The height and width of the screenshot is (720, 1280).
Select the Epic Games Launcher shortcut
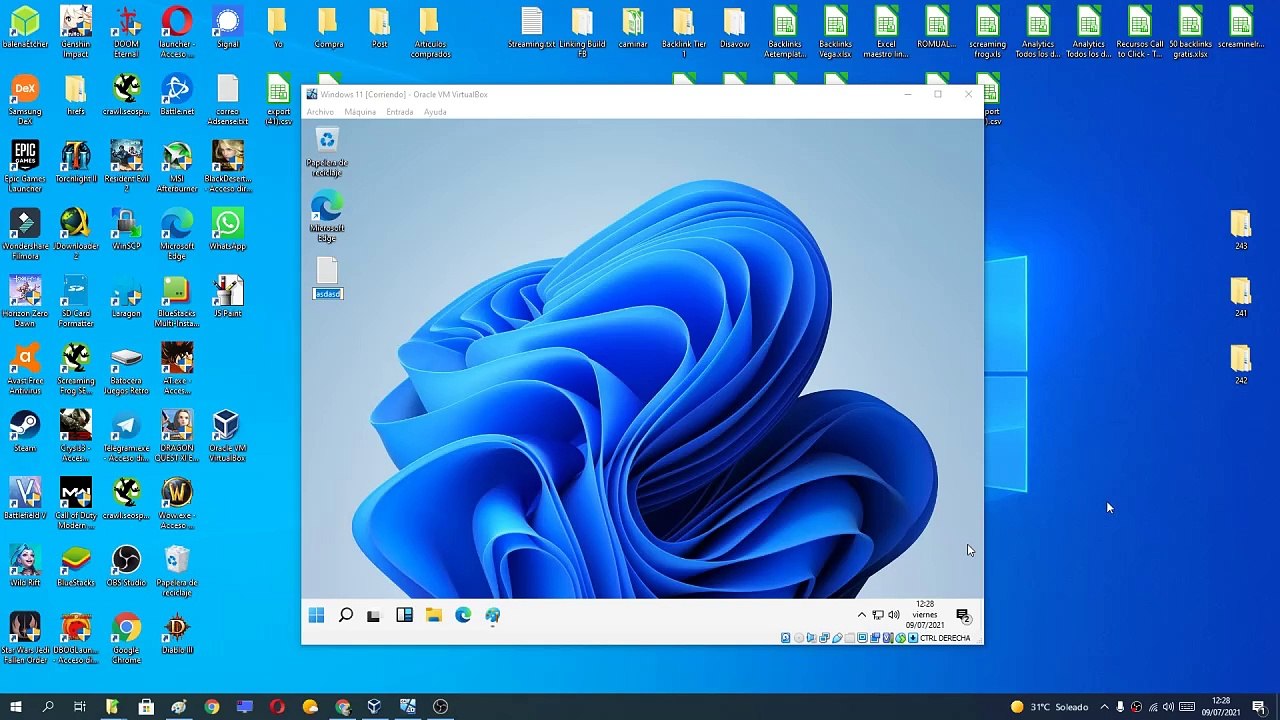pyautogui.click(x=25, y=167)
